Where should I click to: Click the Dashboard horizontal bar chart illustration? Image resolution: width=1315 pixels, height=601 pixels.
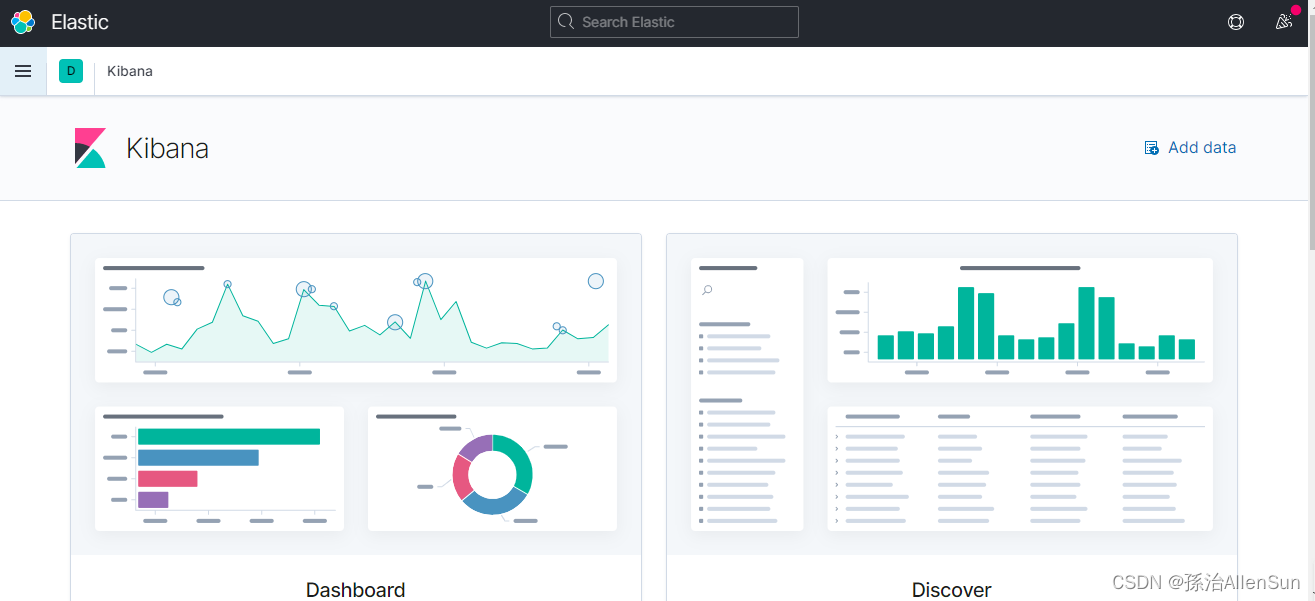tap(219, 468)
